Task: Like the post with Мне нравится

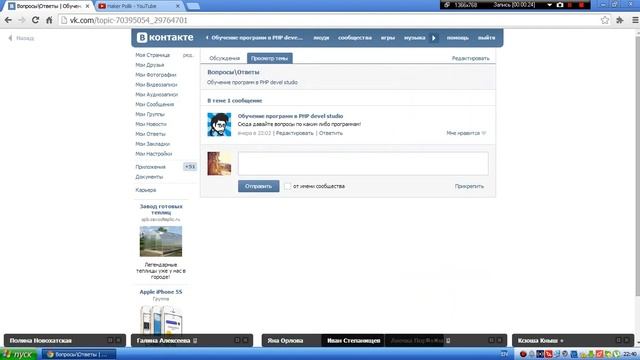Action: tap(466, 133)
